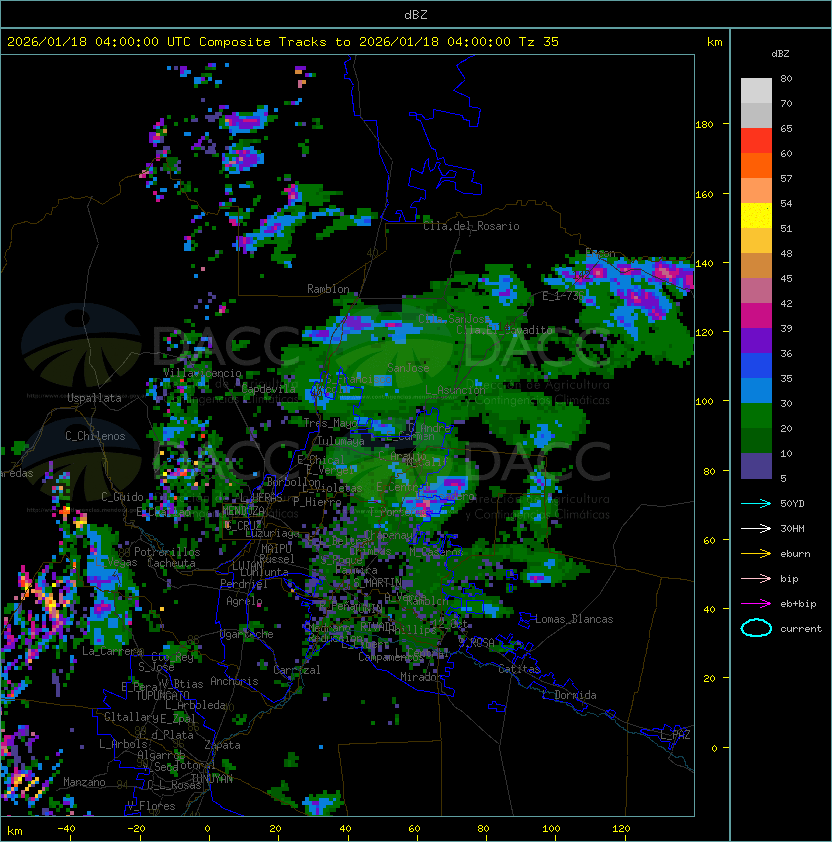Select the purple 39 dBZ color swatch
832x842 pixels.
tap(756, 340)
